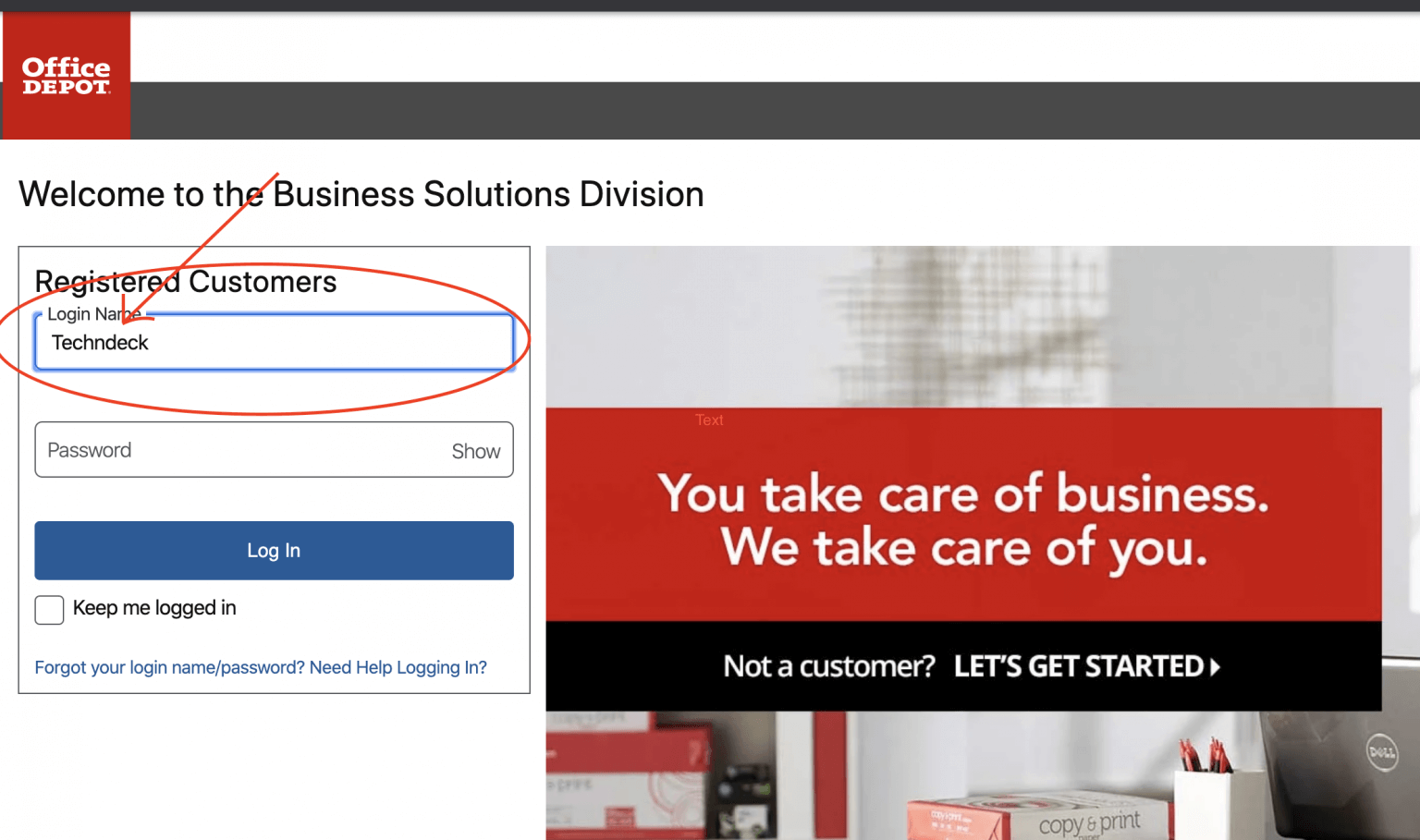Viewport: 1420px width, 840px height.
Task: Show the password characters
Action: pyautogui.click(x=475, y=451)
